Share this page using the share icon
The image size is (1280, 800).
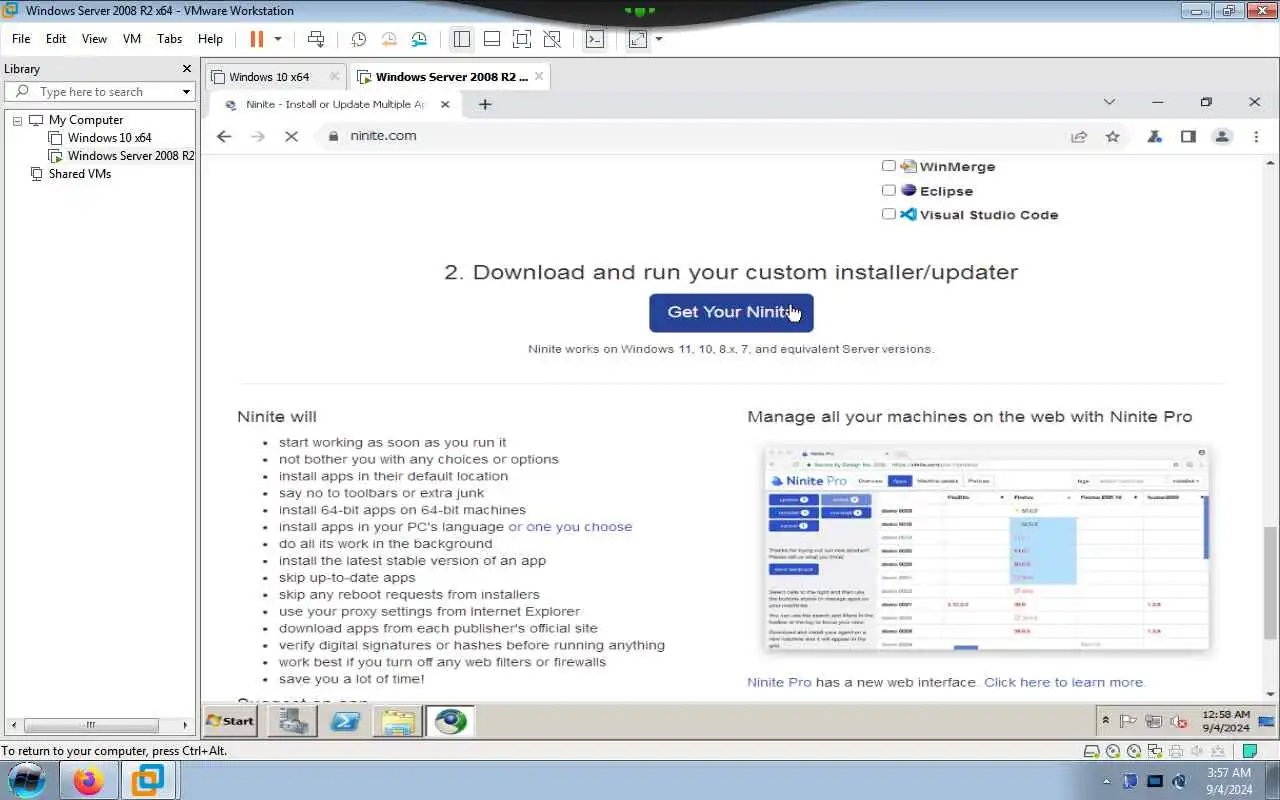pyautogui.click(x=1079, y=137)
